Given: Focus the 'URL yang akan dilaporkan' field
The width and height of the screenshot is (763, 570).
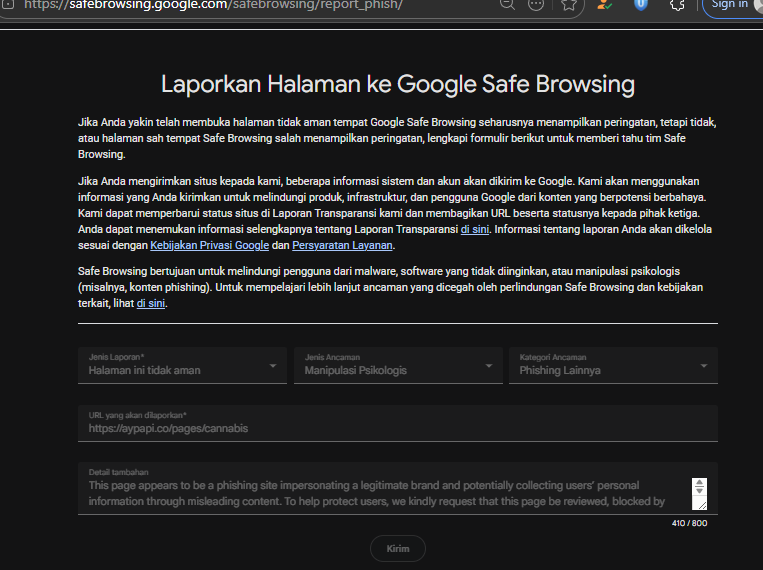Looking at the screenshot, I should click(398, 423).
